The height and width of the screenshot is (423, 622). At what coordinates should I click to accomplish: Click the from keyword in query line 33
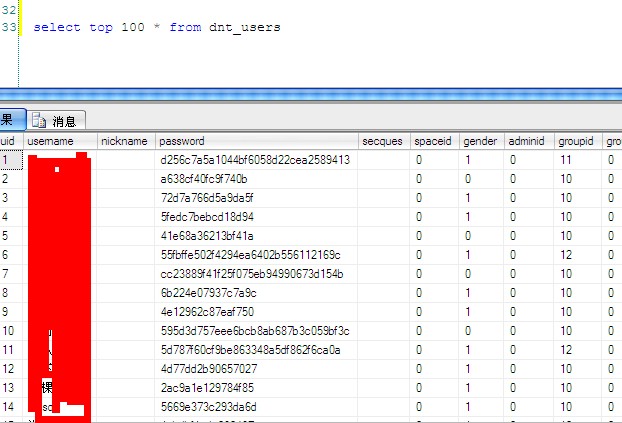pos(185,27)
